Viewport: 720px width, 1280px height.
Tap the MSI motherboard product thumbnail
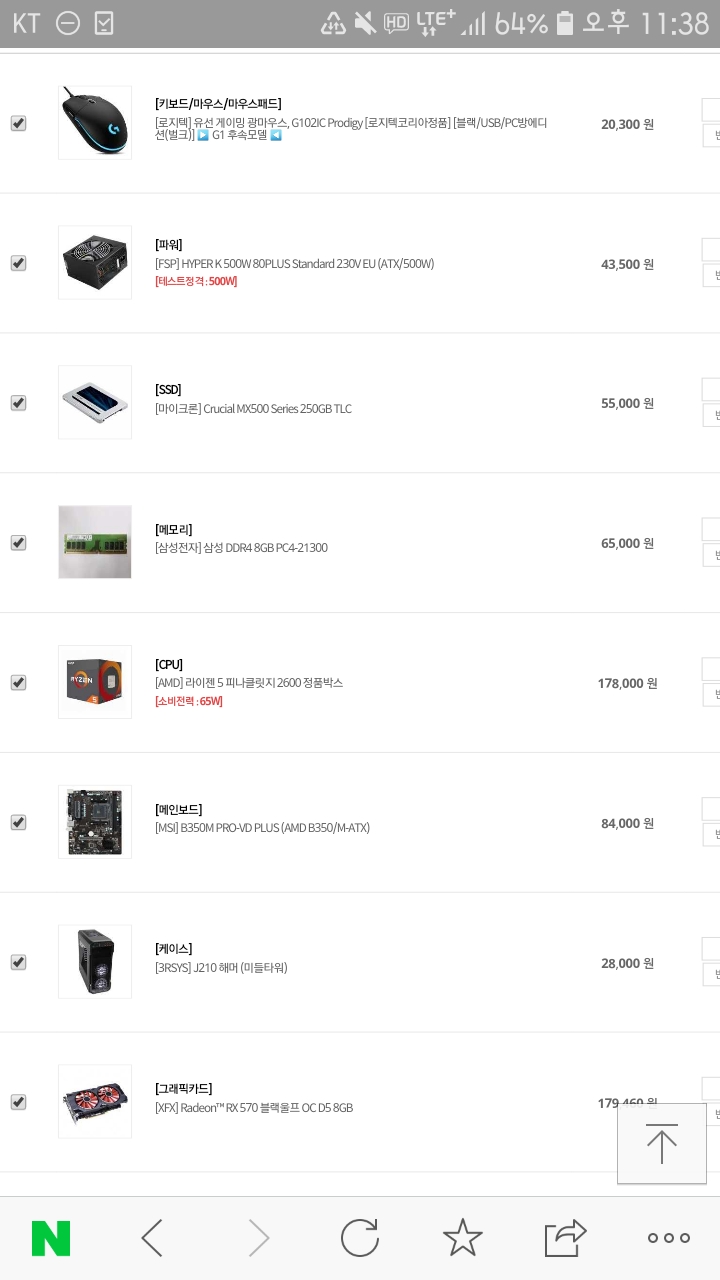95,822
